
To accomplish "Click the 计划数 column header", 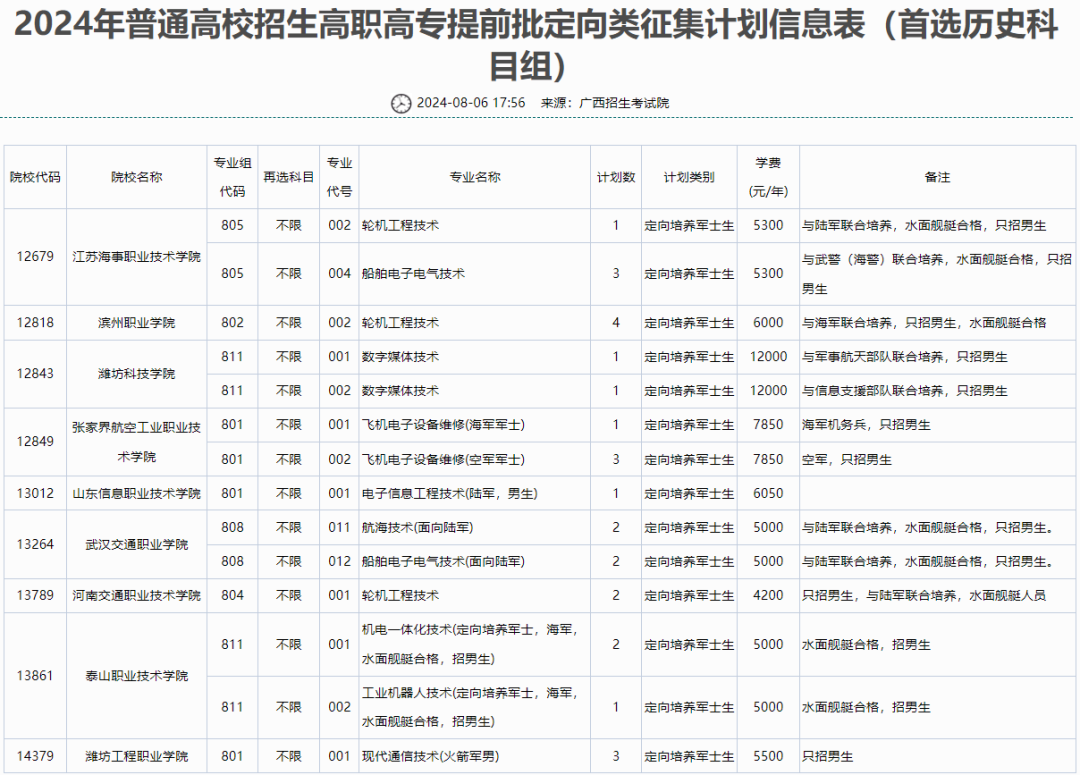I will [616, 177].
